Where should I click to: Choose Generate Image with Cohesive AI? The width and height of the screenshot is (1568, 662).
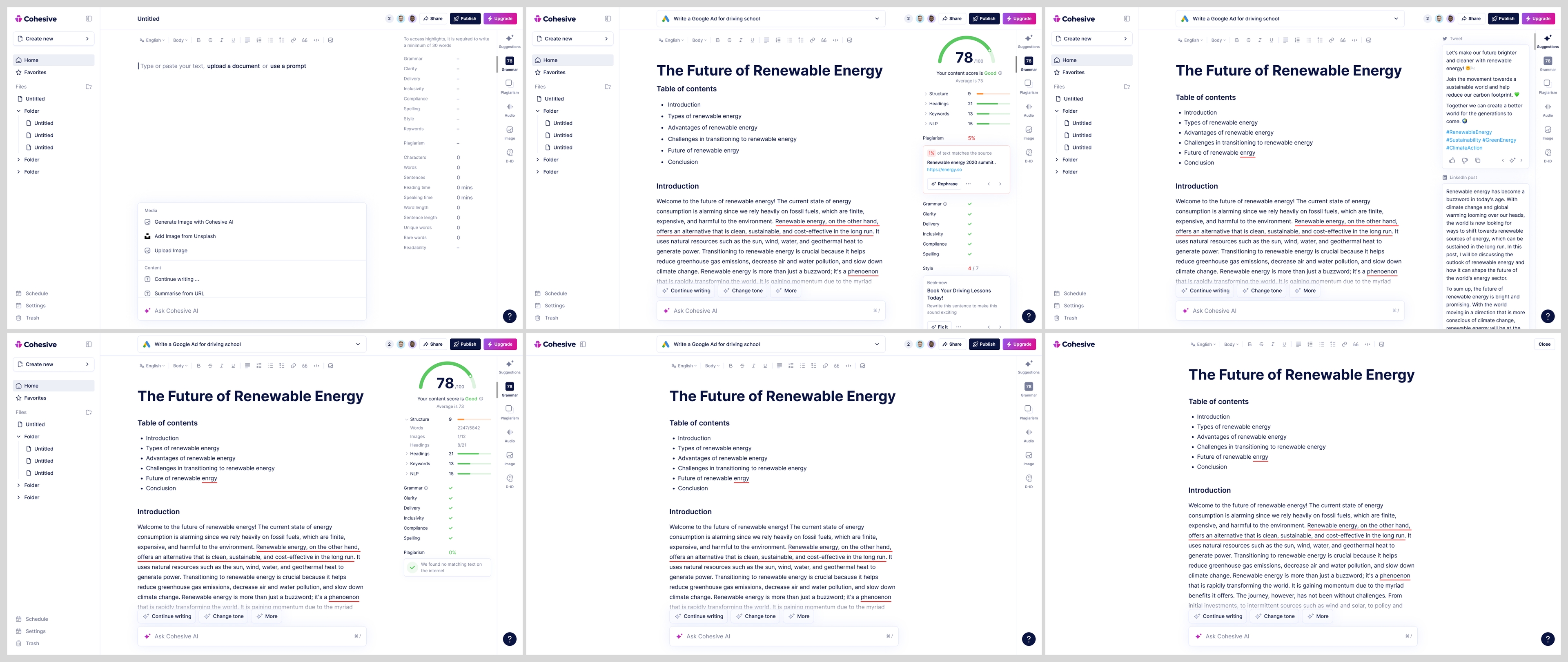pos(194,222)
